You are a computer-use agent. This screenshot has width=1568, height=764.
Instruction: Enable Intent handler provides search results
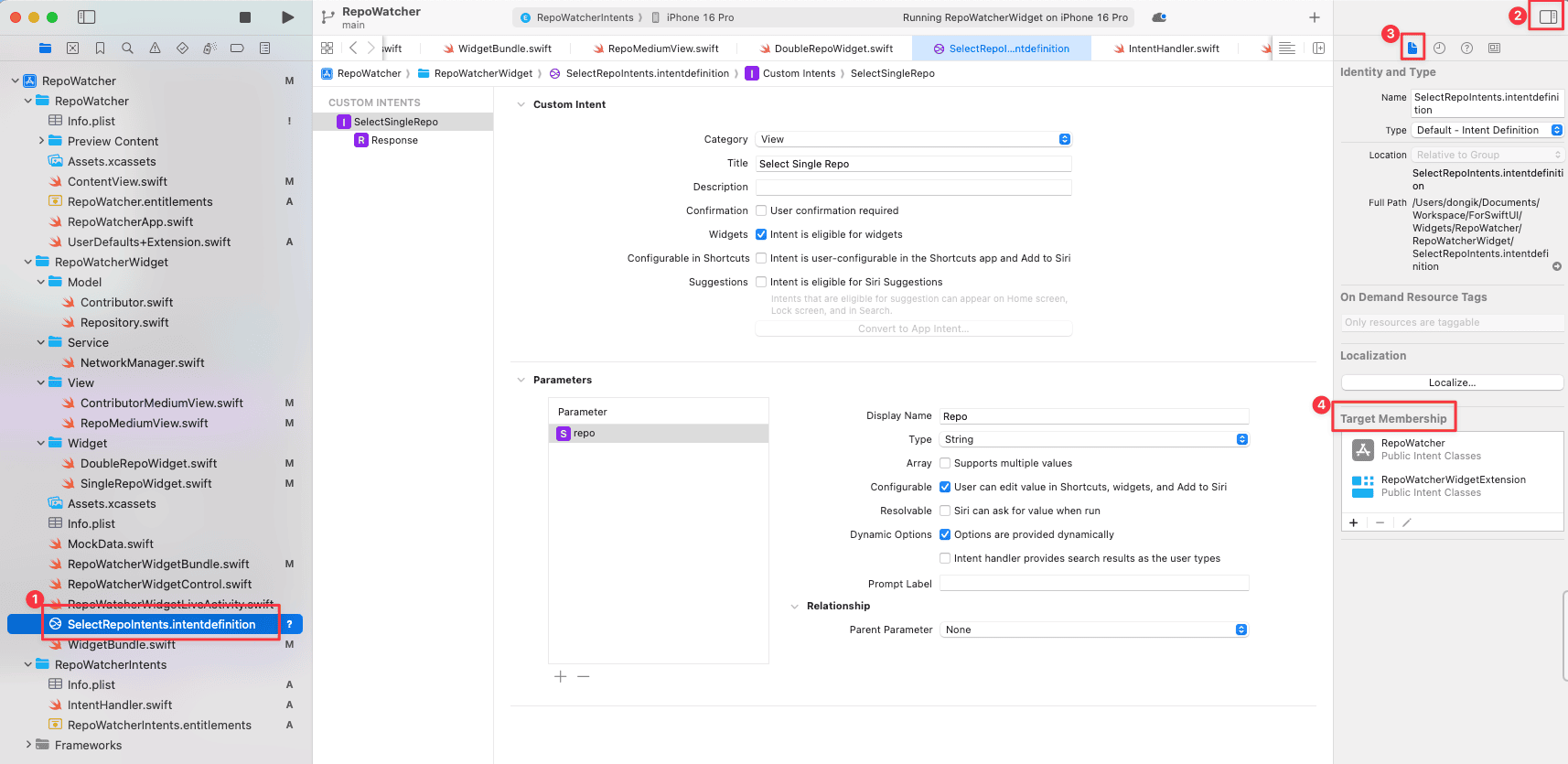(945, 558)
